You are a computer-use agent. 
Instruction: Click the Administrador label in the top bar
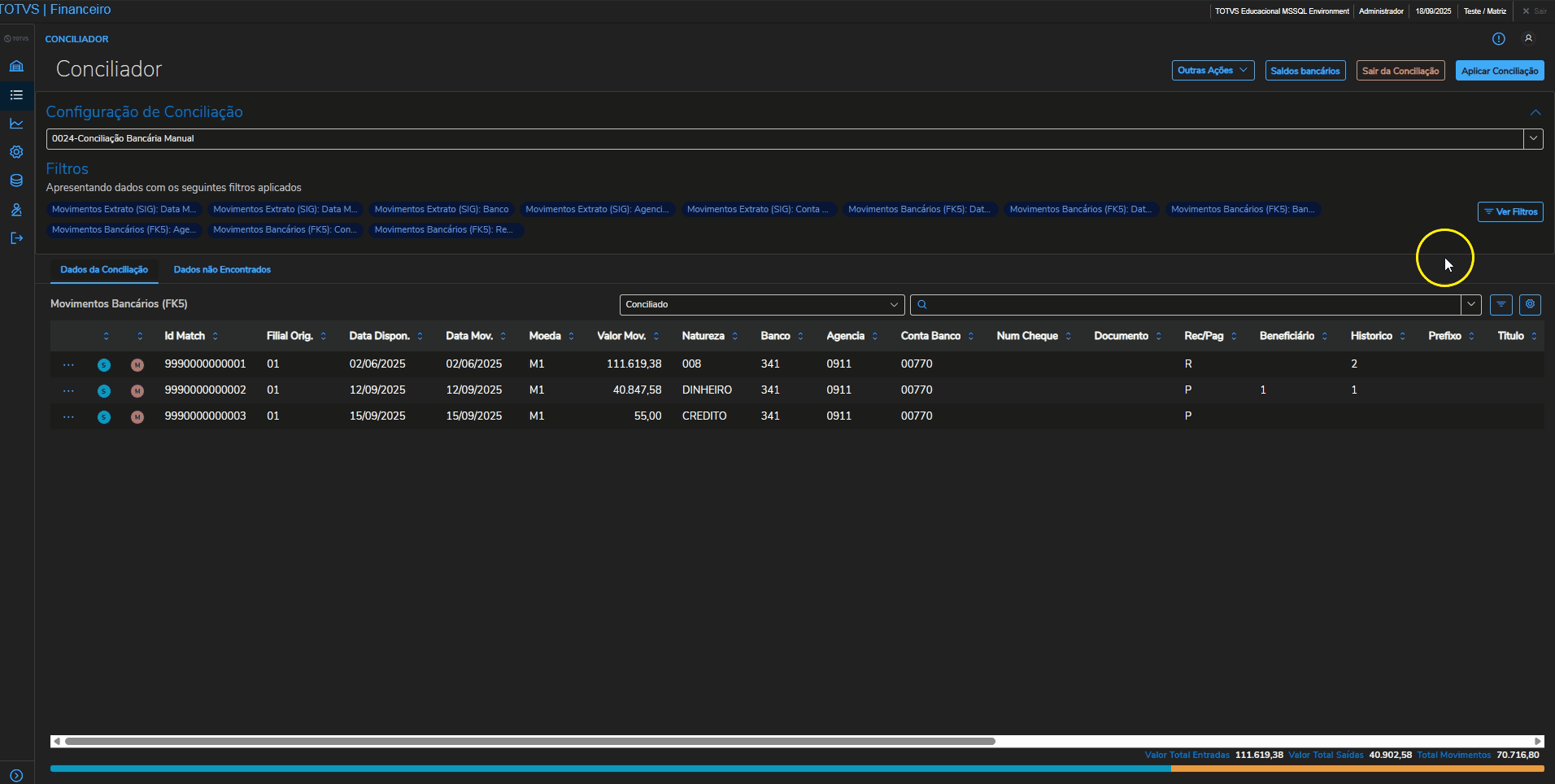[x=1381, y=11]
